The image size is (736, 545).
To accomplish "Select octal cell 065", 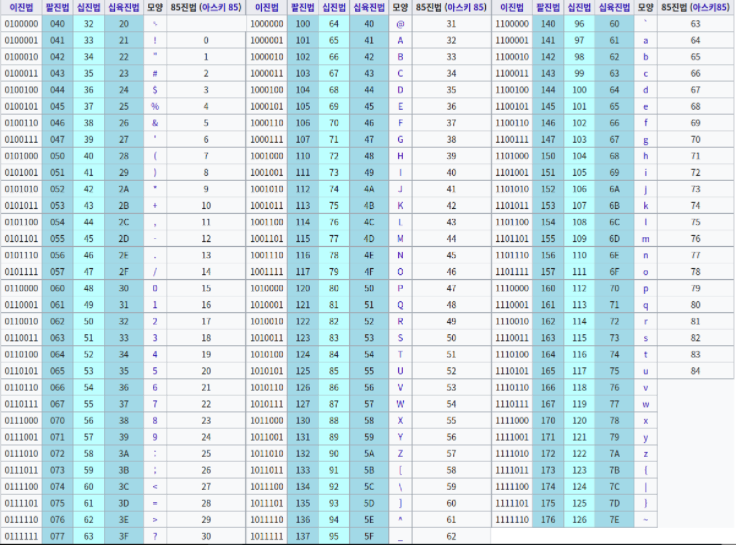I will pyautogui.click(x=57, y=371).
